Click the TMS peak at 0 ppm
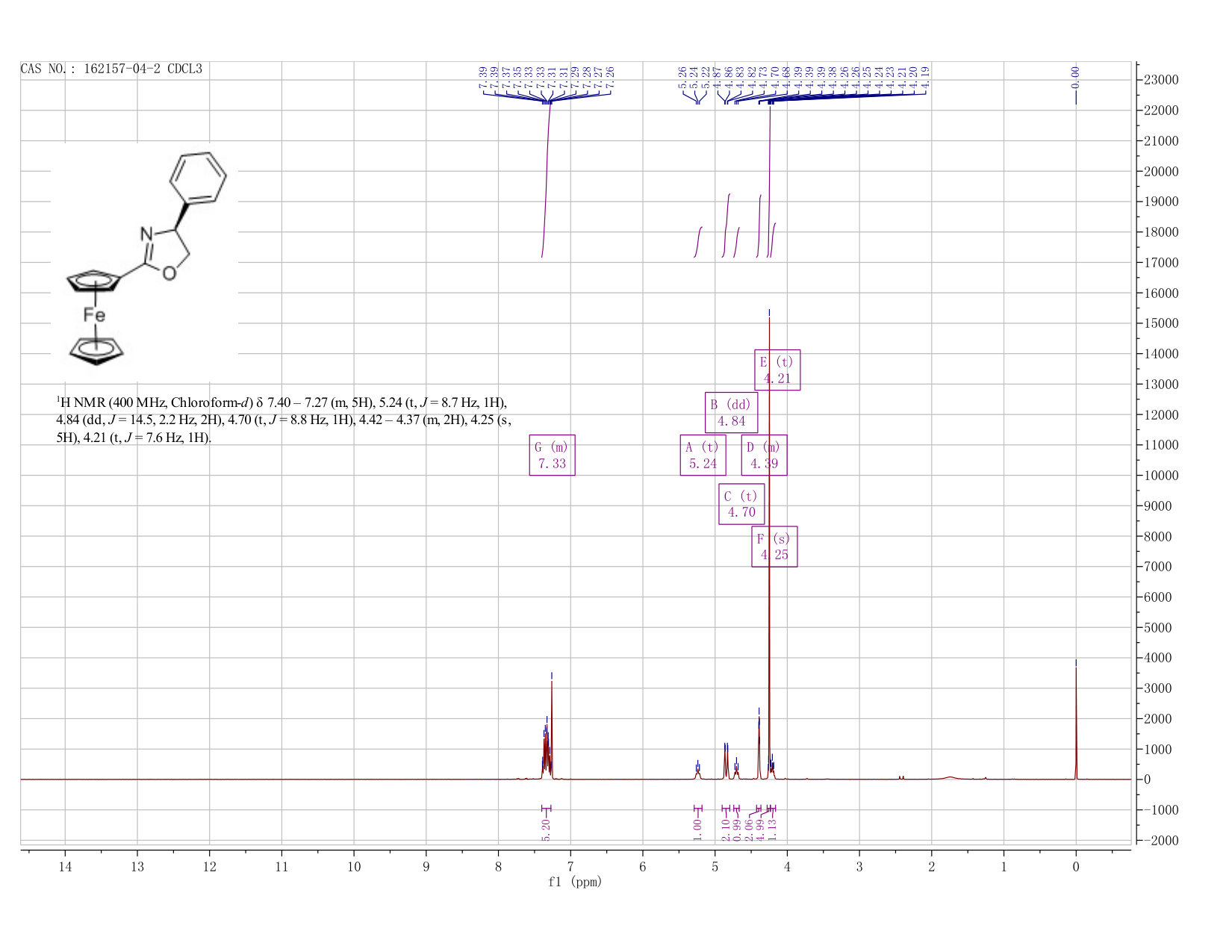This screenshot has width=1232, height=952. [1076, 723]
